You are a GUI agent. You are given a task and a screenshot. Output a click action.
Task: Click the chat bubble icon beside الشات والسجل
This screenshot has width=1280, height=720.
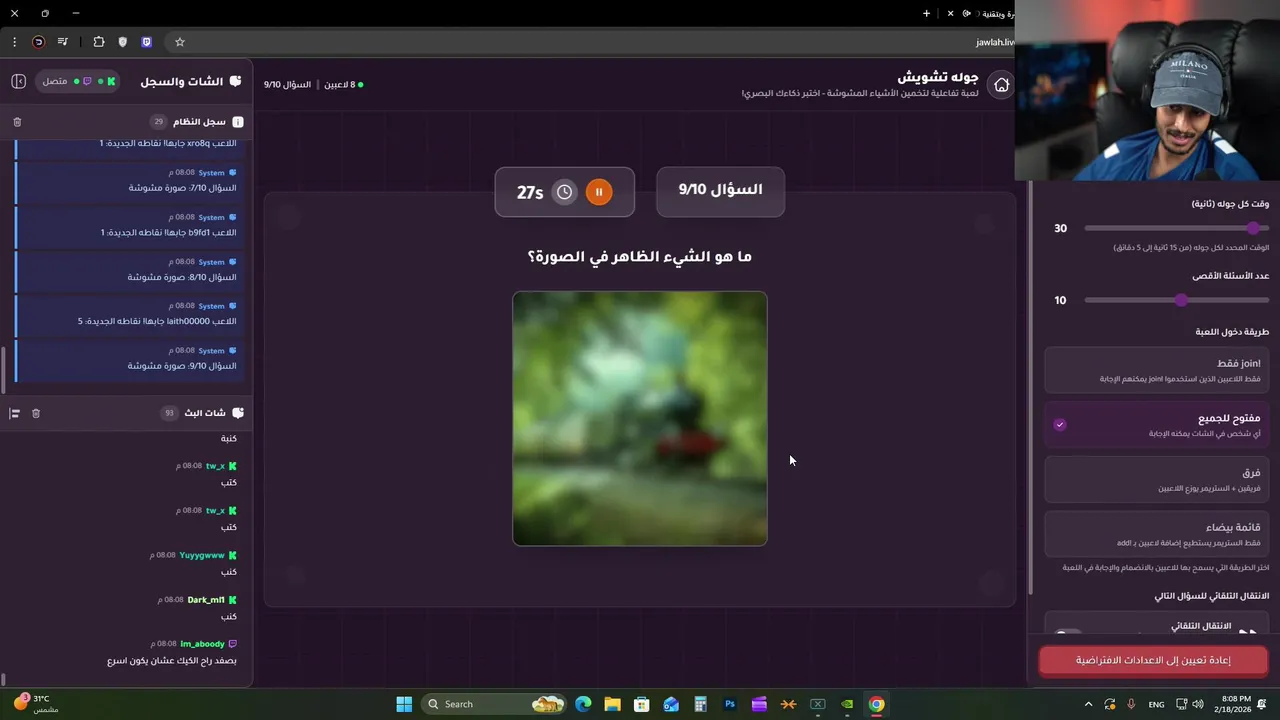tap(236, 81)
